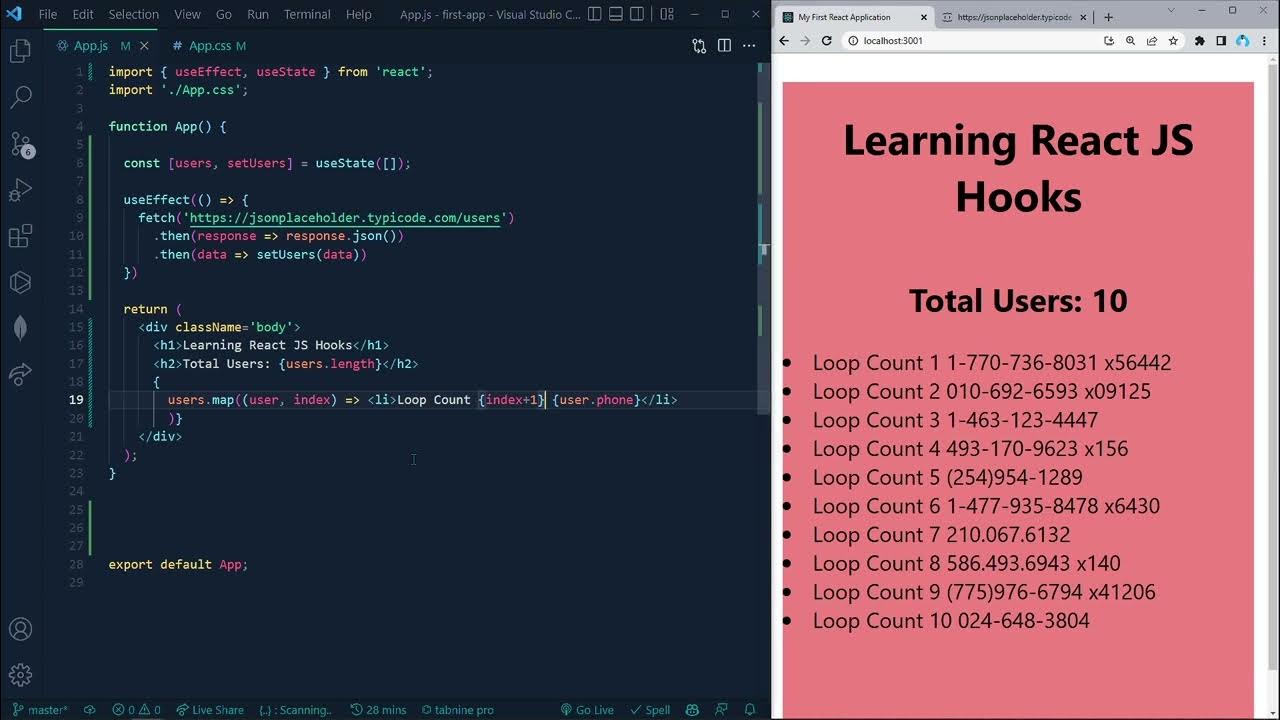Toggle the primary side bar layout
Image resolution: width=1280 pixels, height=720 pixels.
tap(596, 14)
